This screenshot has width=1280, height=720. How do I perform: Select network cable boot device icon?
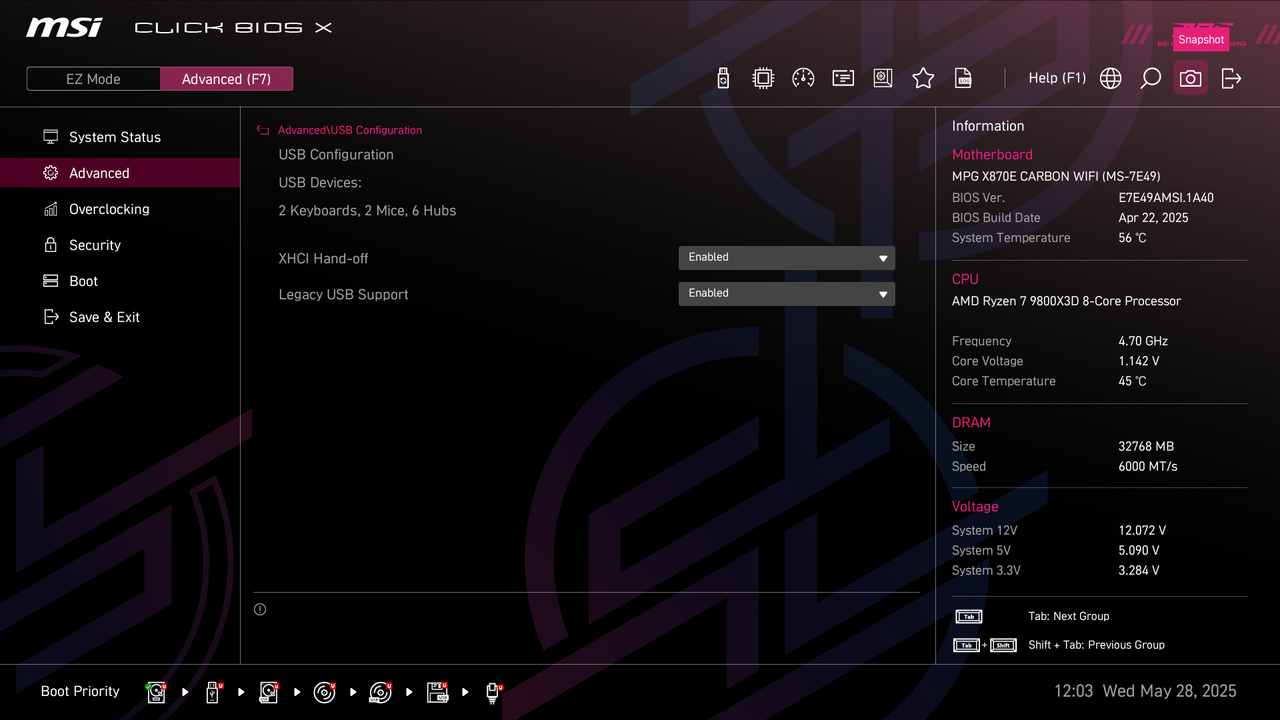point(493,691)
